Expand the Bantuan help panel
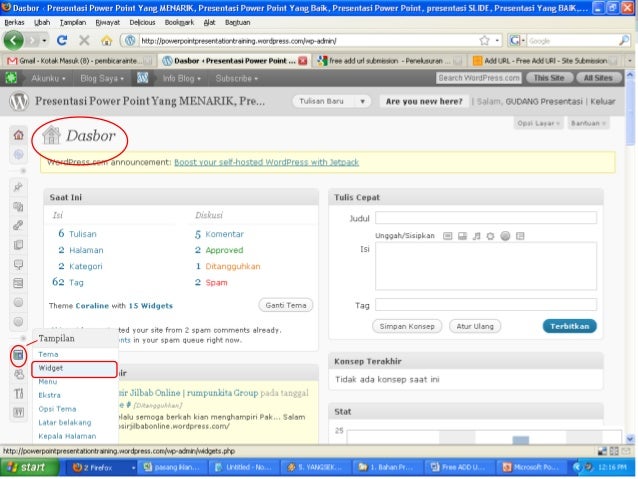Viewport: 638px width, 479px height. [588, 123]
